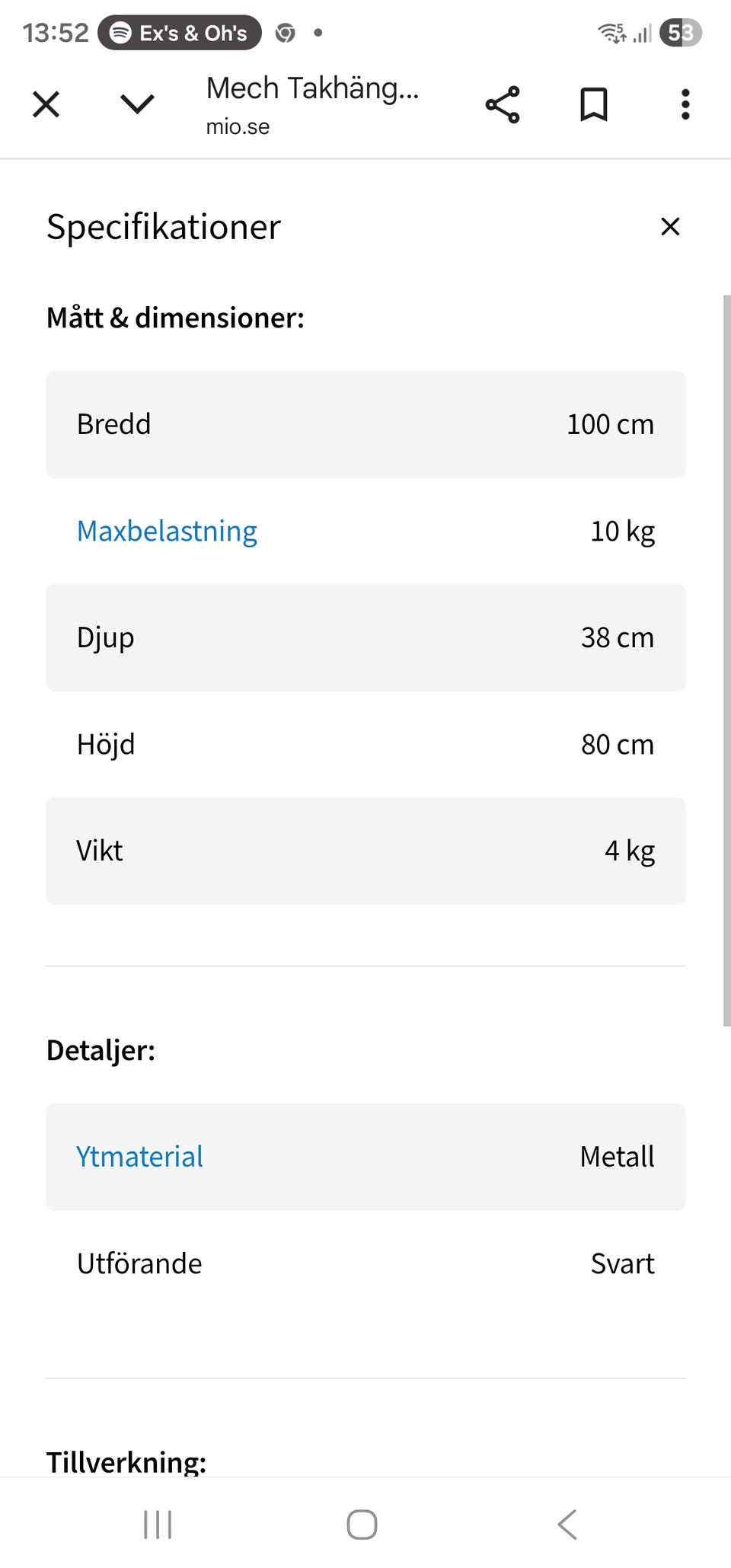Tap the mio.se site address
731x1568 pixels.
(x=238, y=126)
